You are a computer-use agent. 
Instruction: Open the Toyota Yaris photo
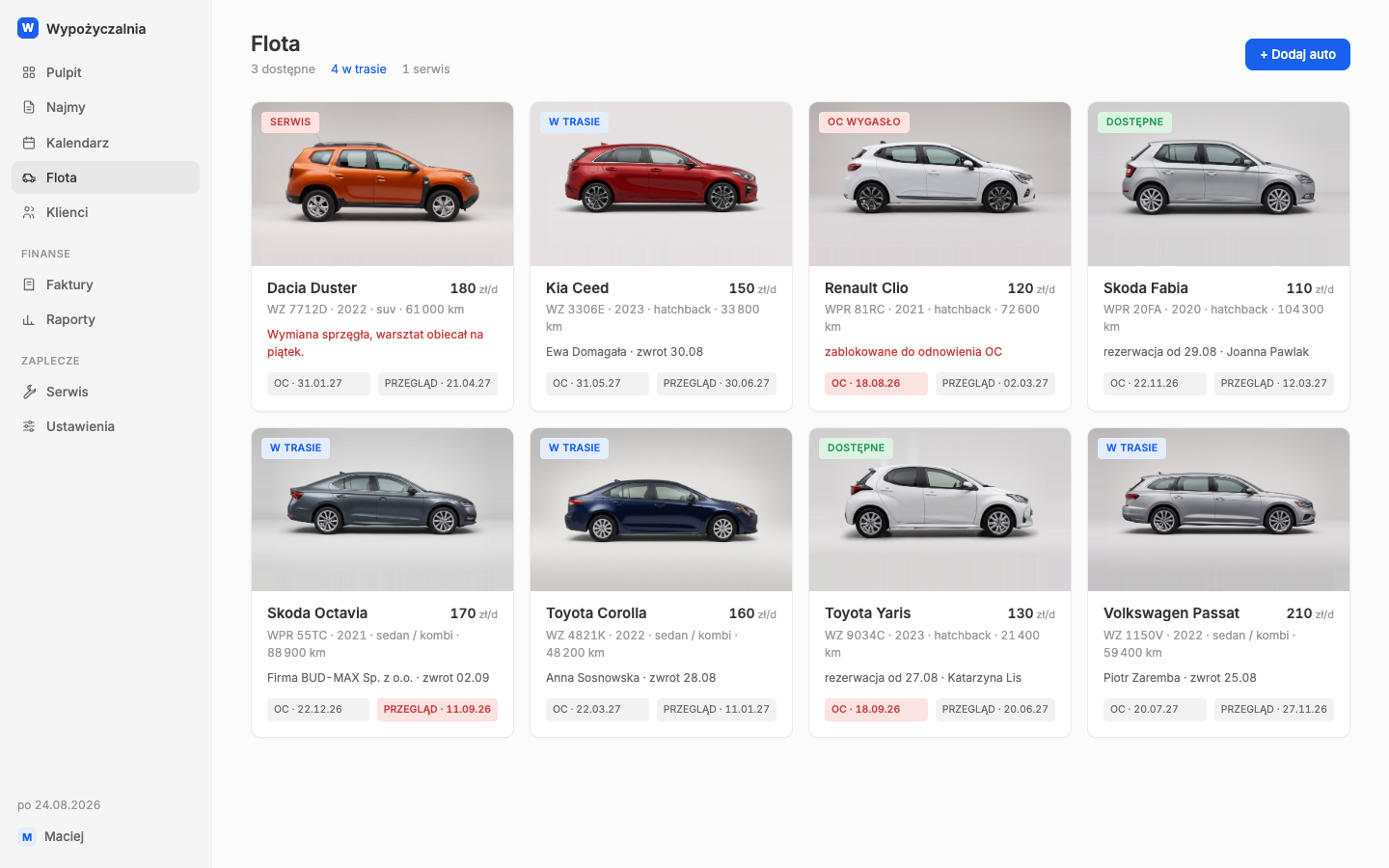coord(940,509)
